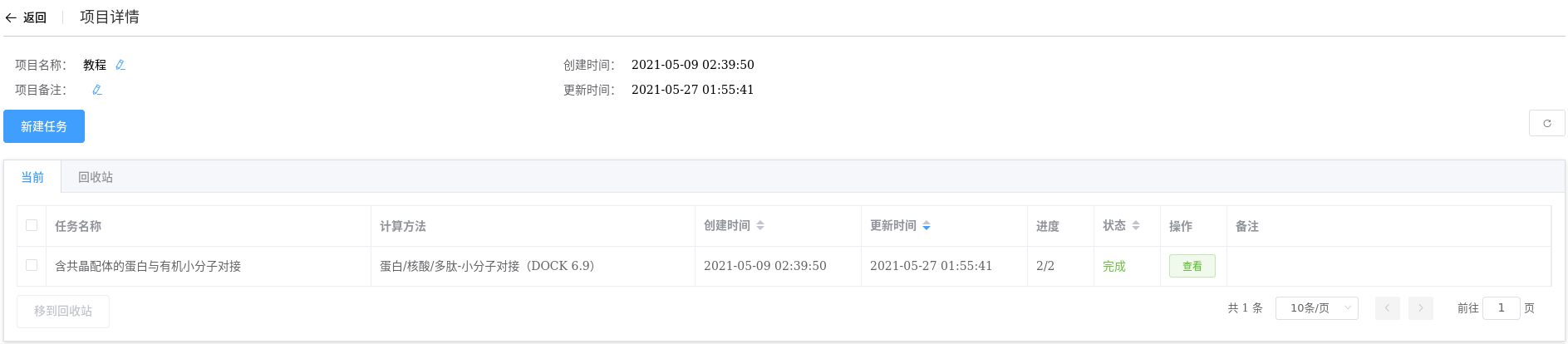Click the 新建任务 button

[44, 126]
